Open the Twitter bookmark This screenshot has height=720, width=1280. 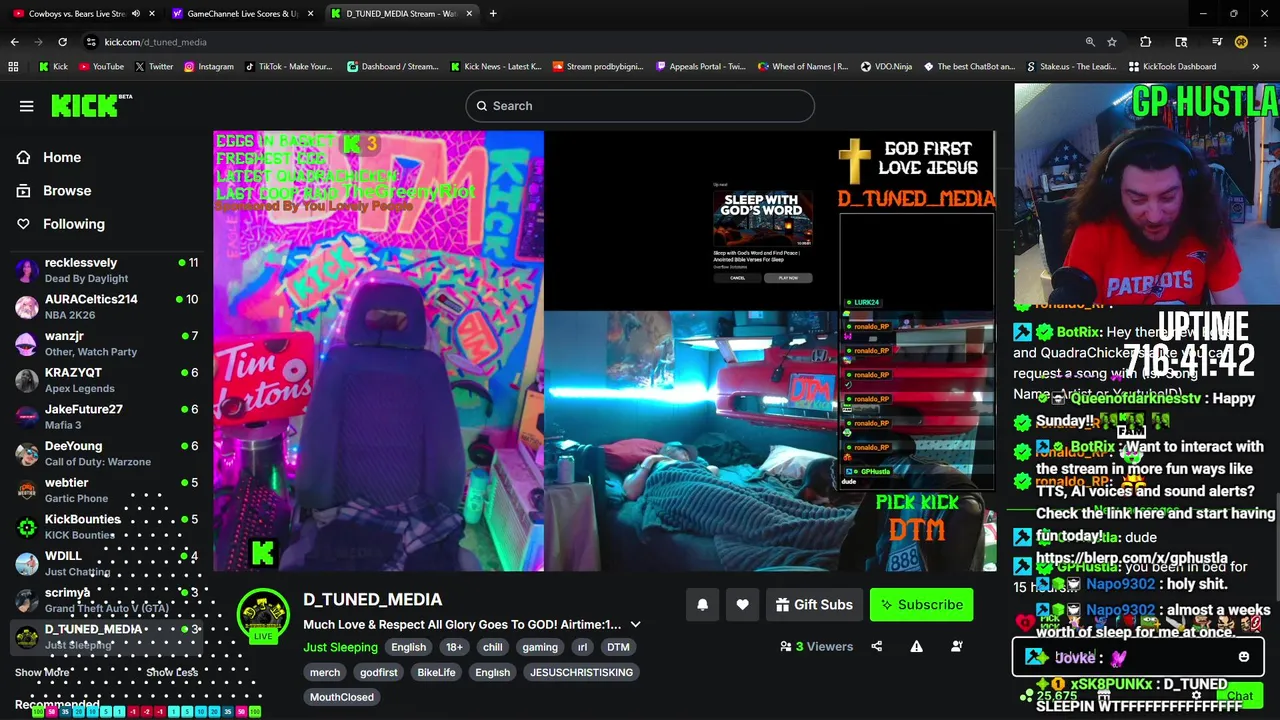[x=153, y=67]
